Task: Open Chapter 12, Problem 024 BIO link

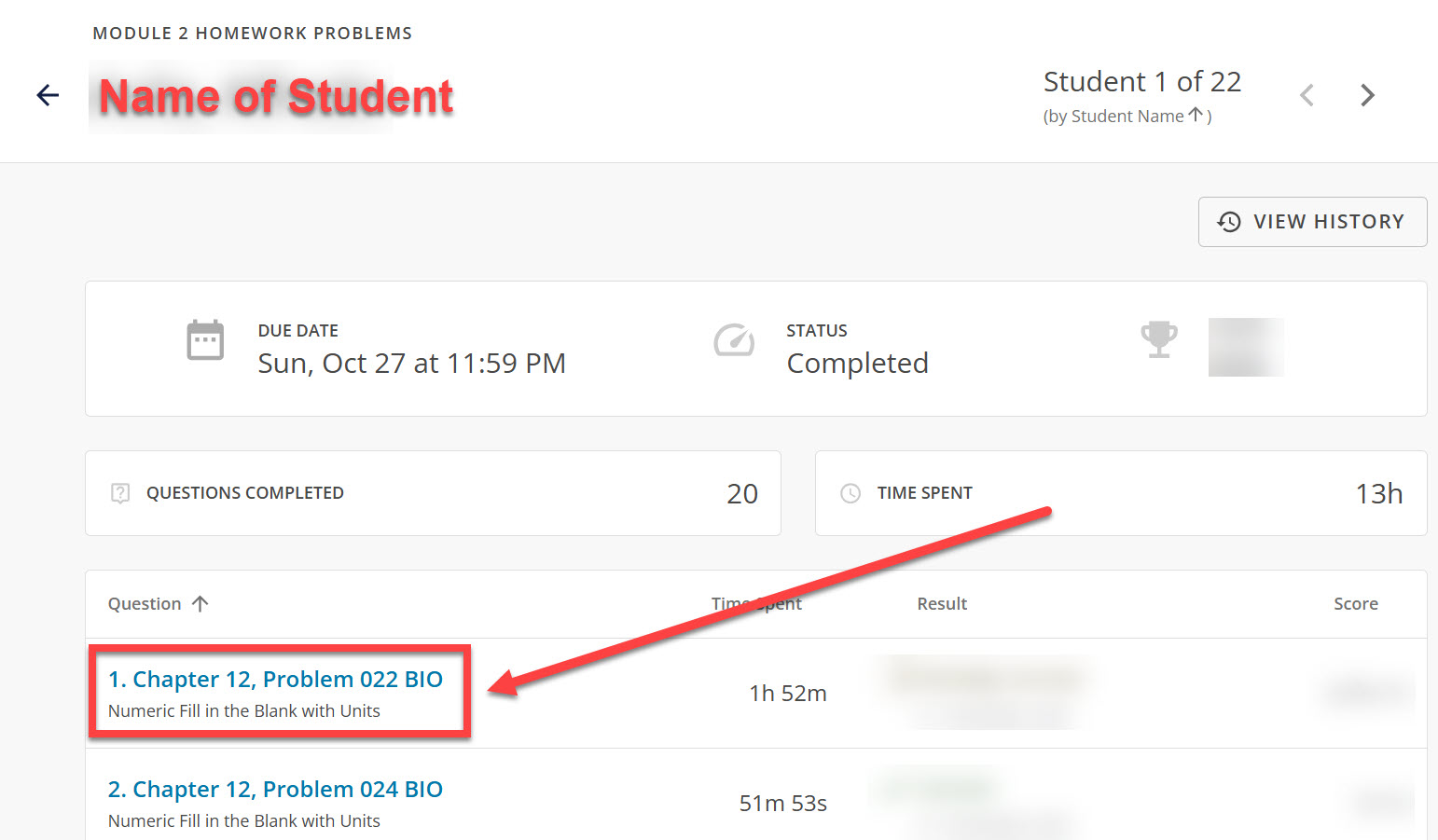Action: point(275,790)
